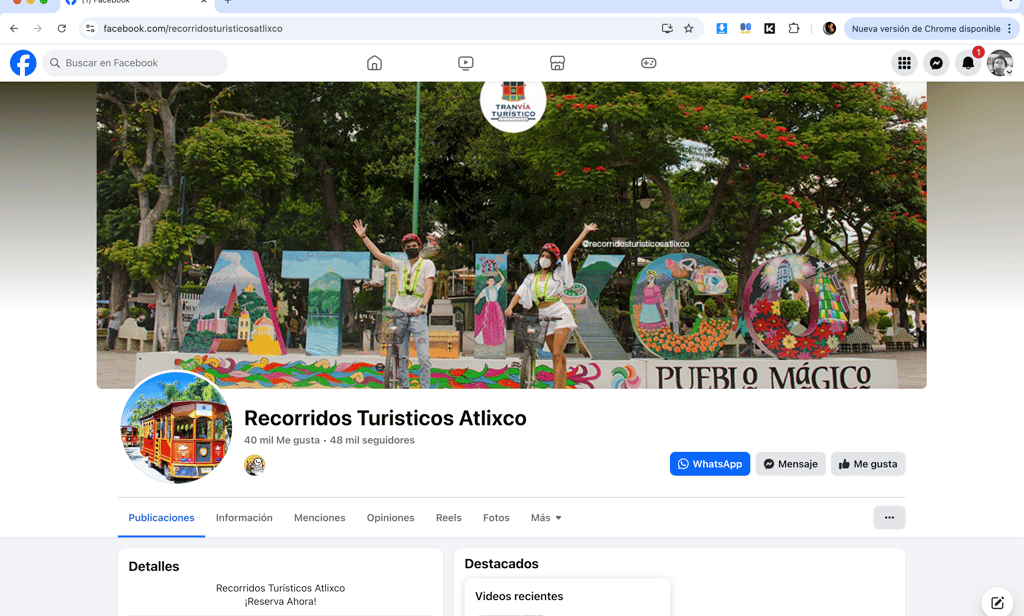Open site information icon in address bar
The height and width of the screenshot is (616, 1024).
point(90,28)
